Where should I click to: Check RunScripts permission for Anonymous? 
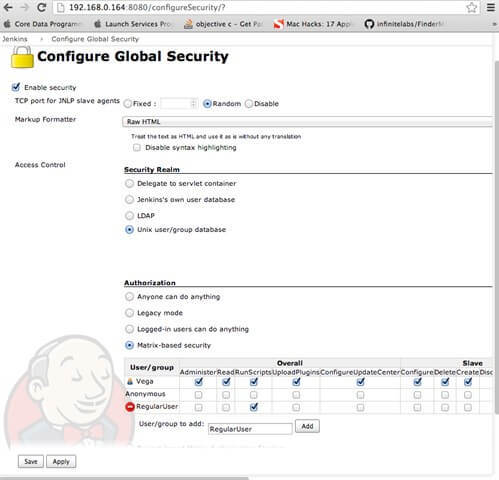254,395
